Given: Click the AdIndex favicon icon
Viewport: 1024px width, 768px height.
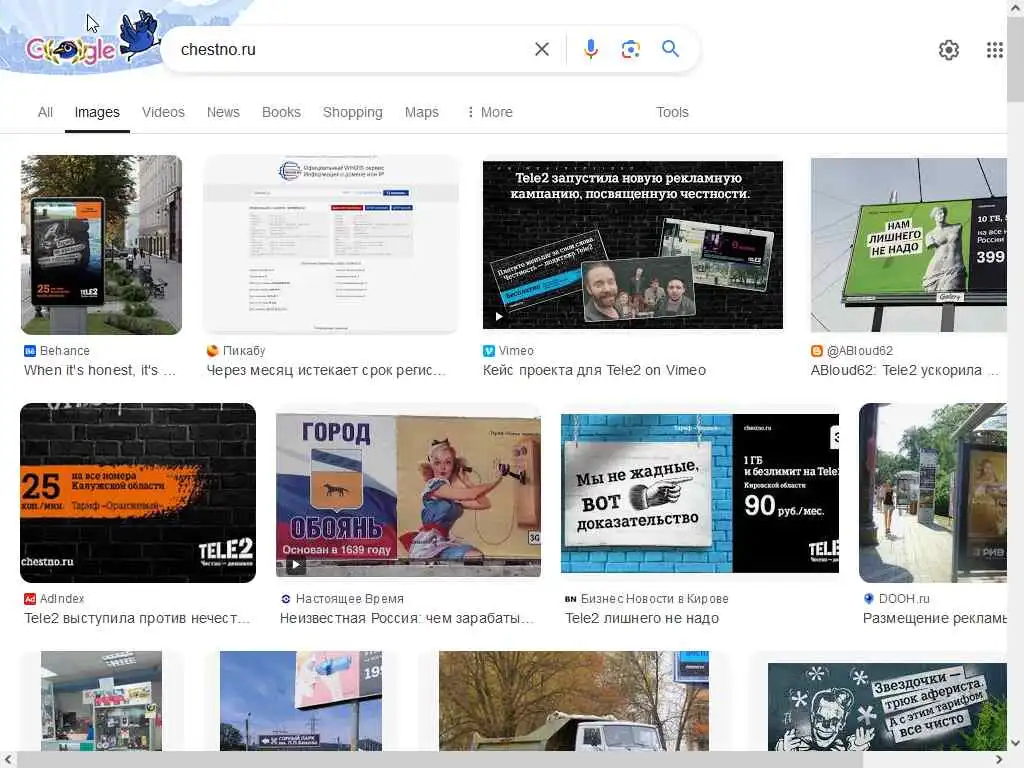Looking at the screenshot, I should click(29, 599).
